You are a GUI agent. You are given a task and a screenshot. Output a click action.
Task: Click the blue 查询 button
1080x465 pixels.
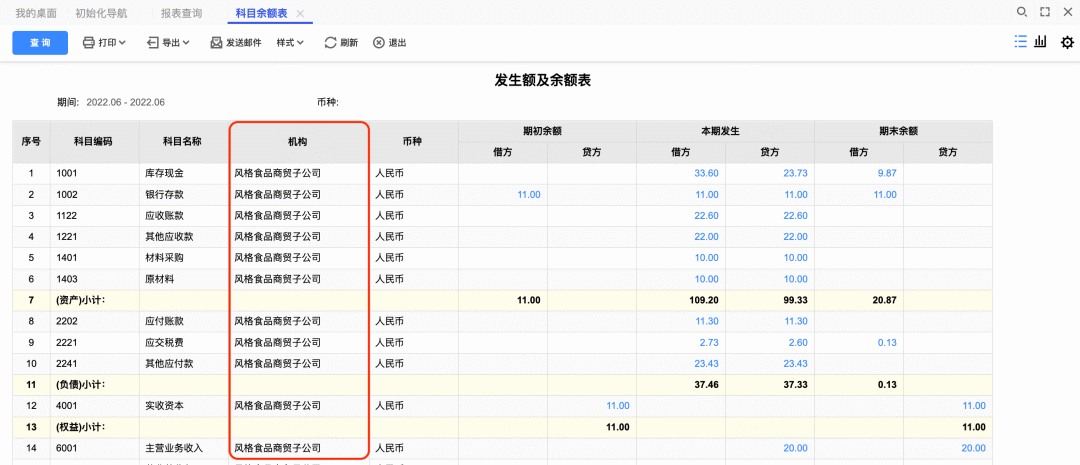40,43
